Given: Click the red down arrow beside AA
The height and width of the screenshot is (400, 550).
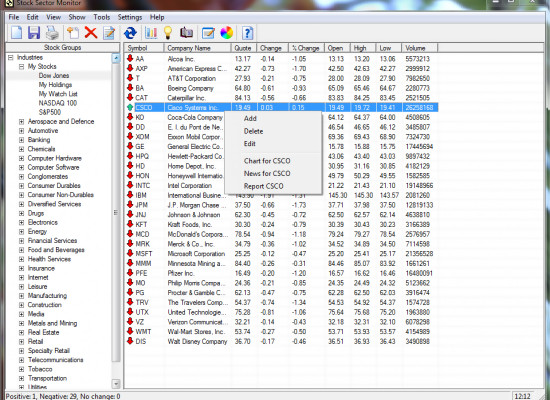Looking at the screenshot, I should (x=130, y=58).
